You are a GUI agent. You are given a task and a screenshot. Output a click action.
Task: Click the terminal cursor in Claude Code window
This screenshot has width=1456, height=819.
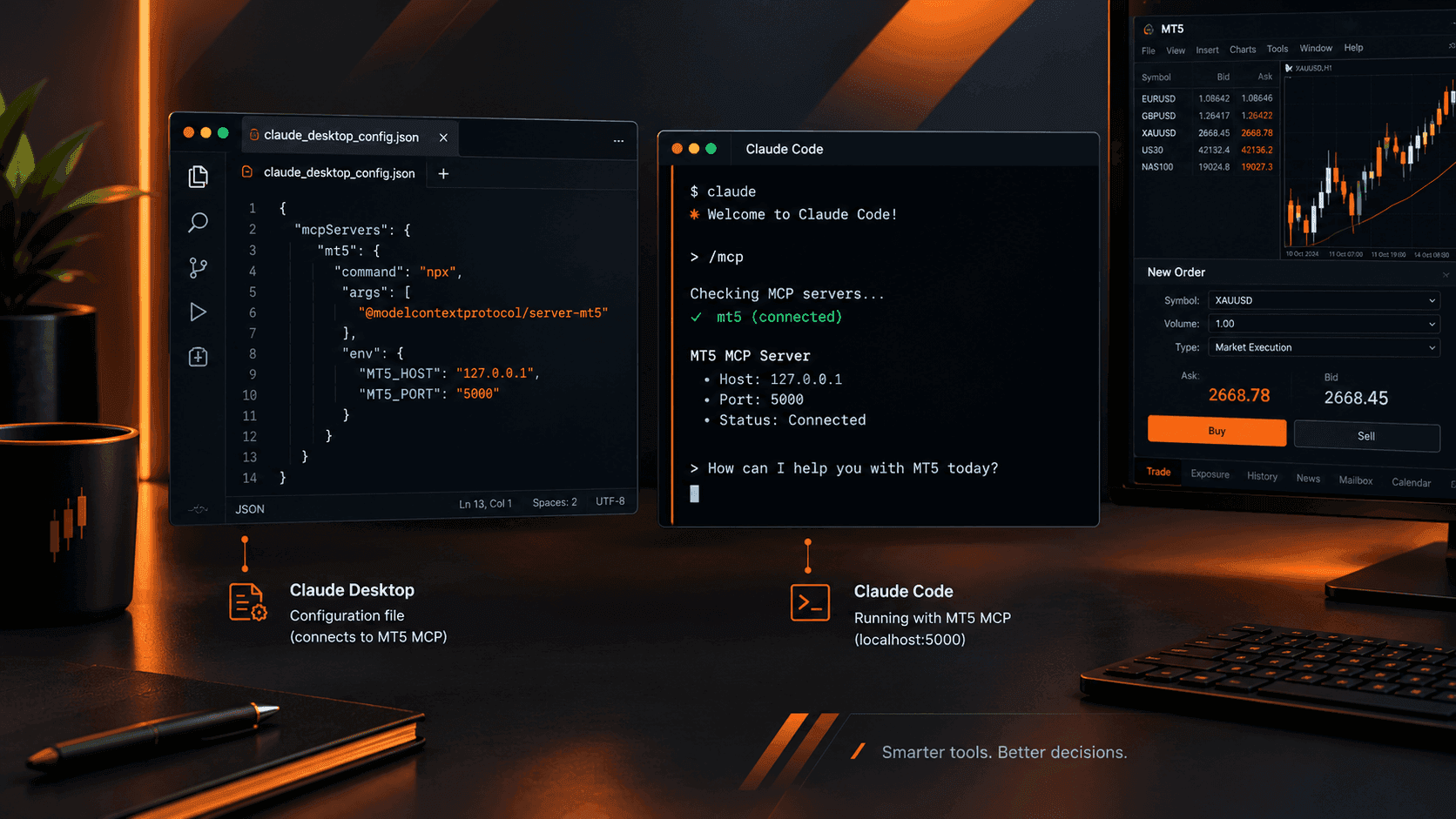[x=694, y=493]
